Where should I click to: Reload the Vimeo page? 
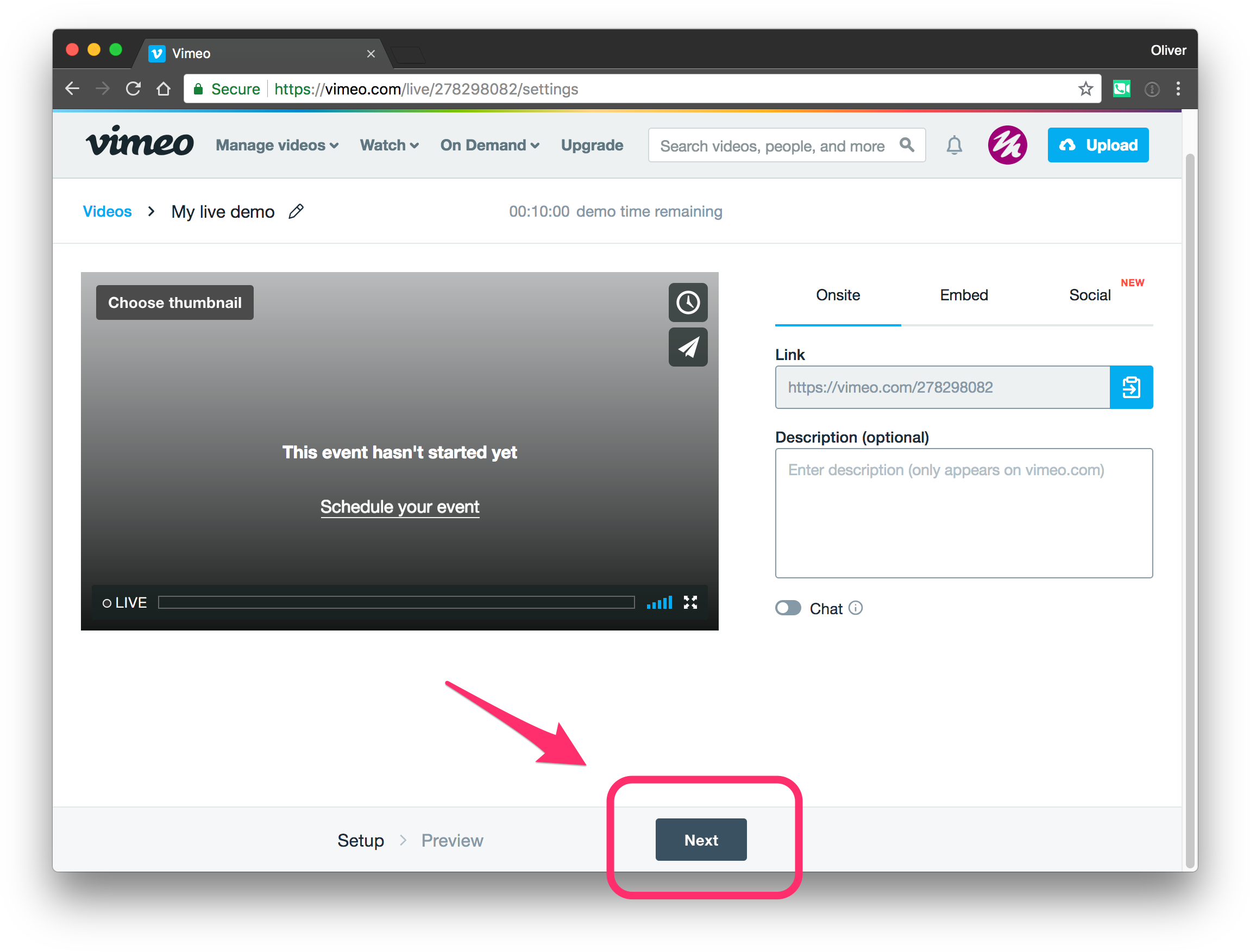click(133, 89)
